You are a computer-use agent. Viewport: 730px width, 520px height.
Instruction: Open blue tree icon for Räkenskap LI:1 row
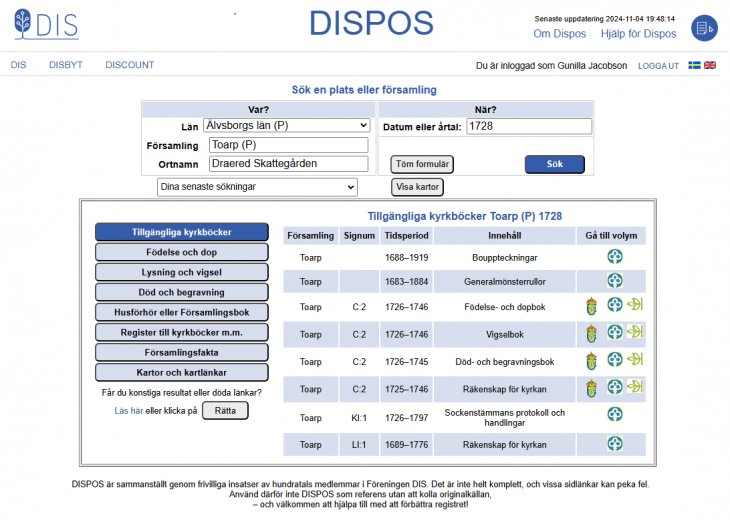(615, 444)
